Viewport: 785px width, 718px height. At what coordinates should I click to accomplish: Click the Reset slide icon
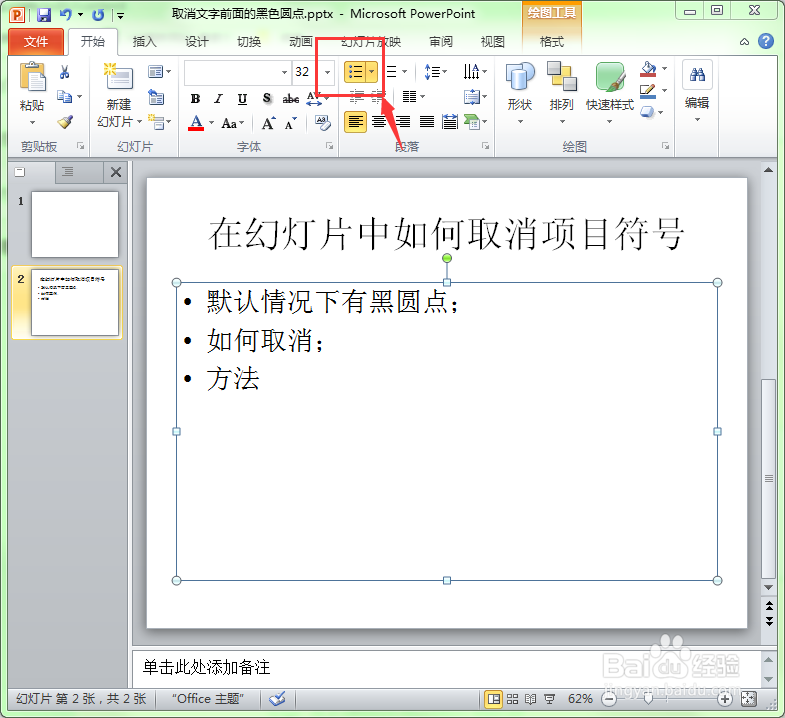(156, 97)
